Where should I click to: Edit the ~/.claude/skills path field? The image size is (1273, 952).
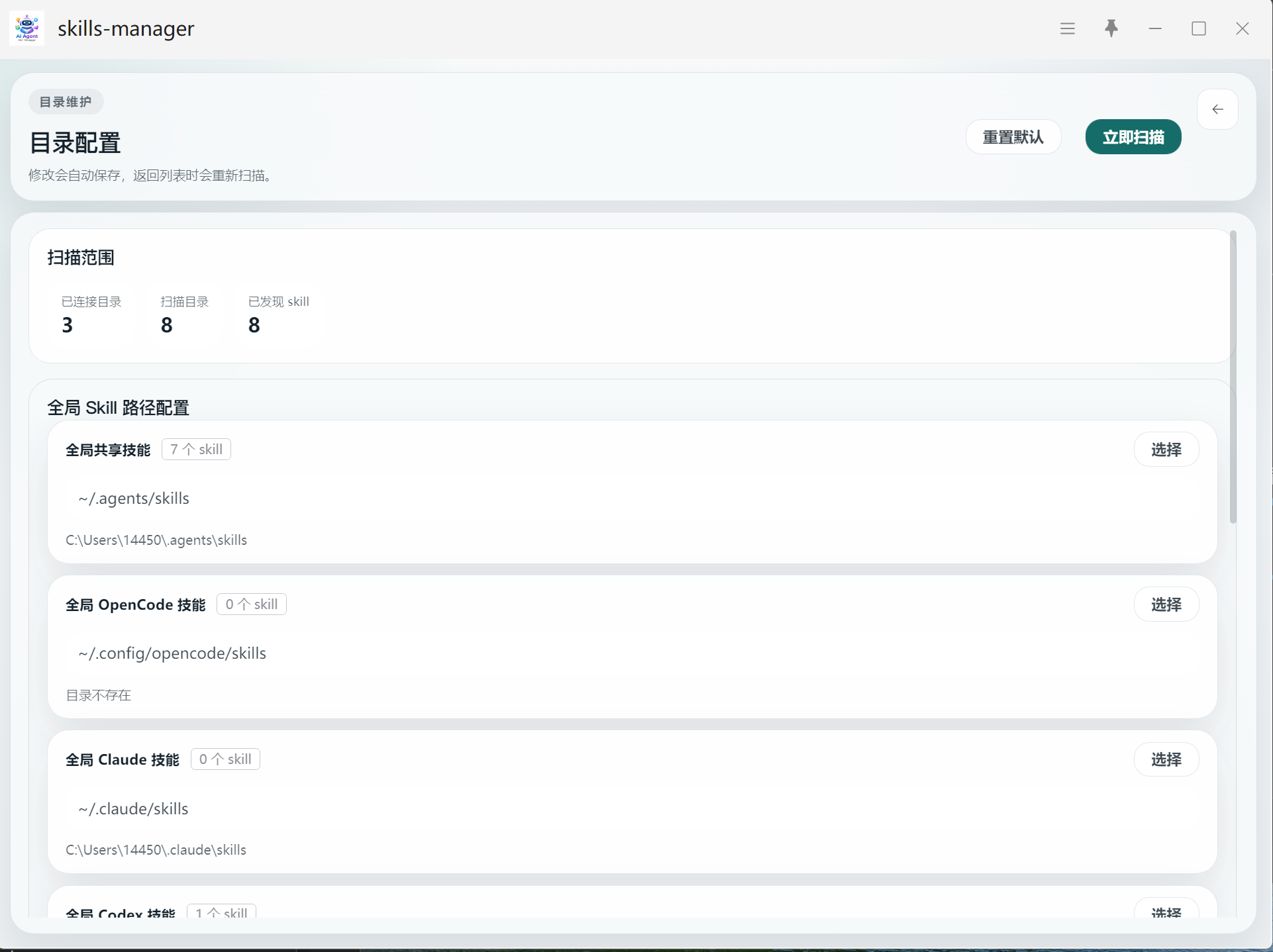point(632,809)
